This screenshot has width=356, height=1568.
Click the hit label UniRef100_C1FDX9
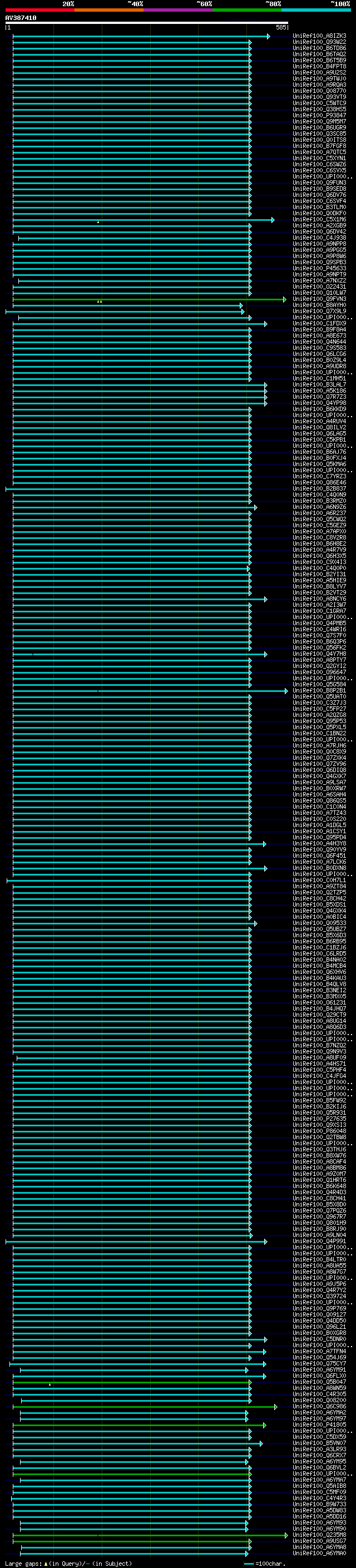[319, 324]
